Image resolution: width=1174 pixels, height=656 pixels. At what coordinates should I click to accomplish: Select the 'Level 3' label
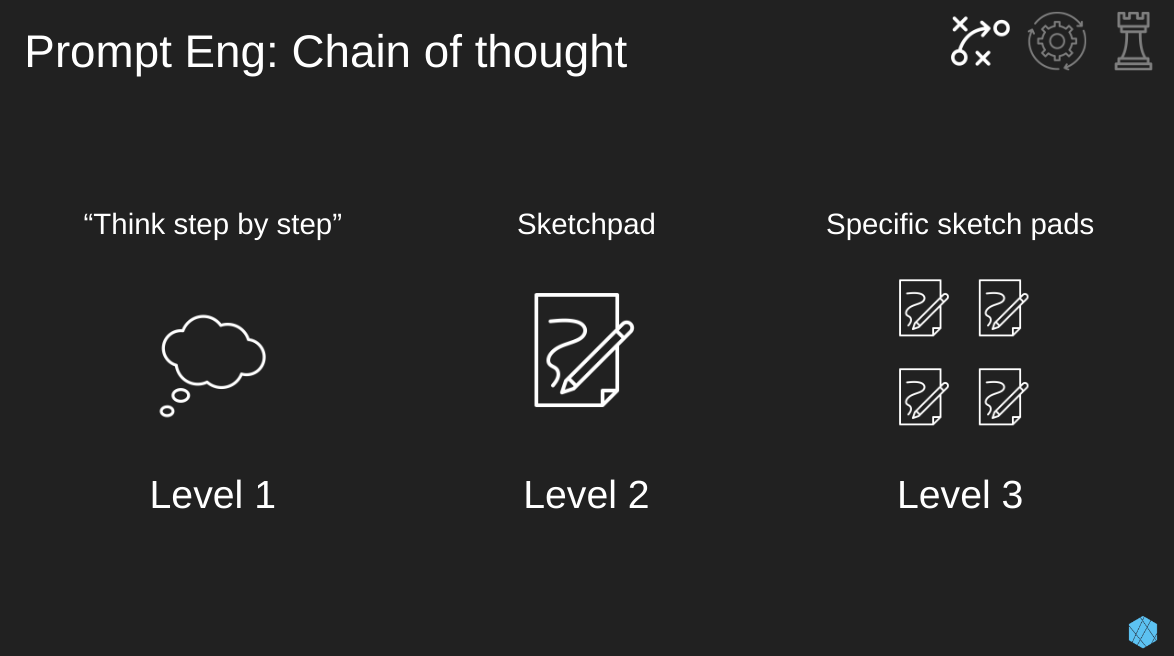pyautogui.click(x=960, y=495)
